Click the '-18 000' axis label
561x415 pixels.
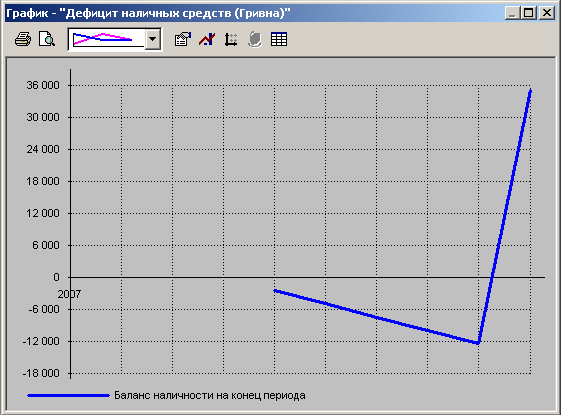pos(41,373)
